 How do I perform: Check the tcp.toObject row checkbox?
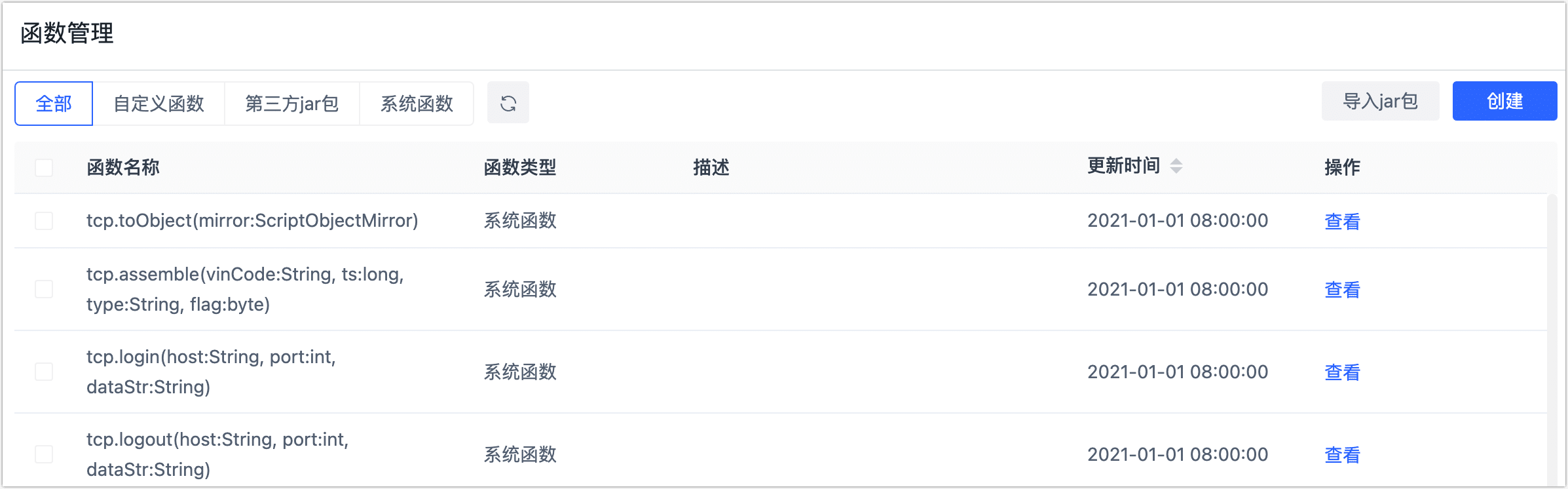pos(44,221)
